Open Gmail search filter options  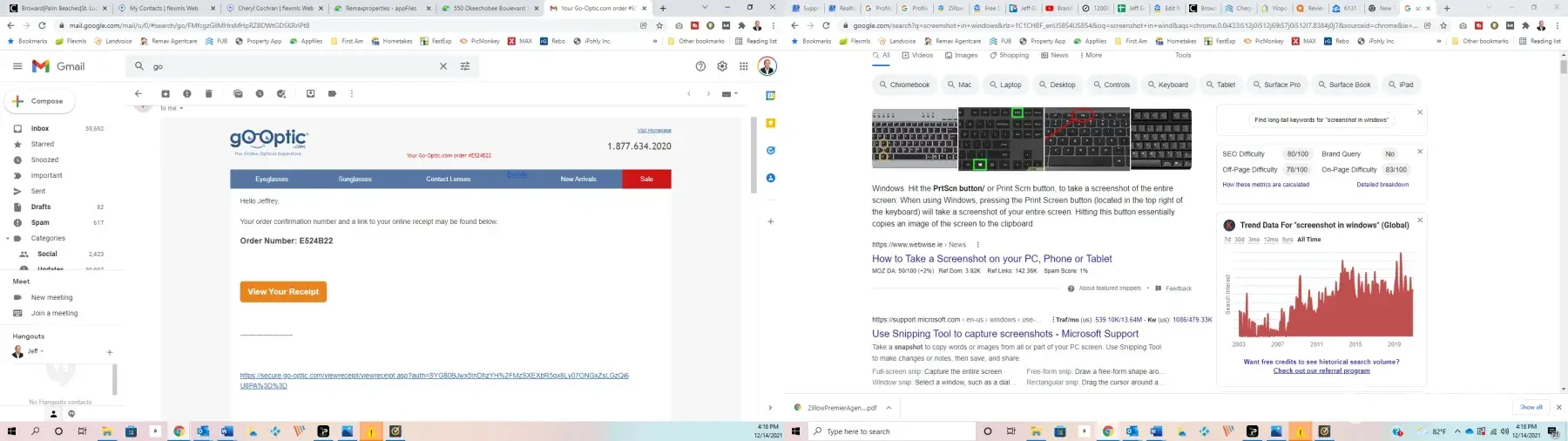pos(465,66)
